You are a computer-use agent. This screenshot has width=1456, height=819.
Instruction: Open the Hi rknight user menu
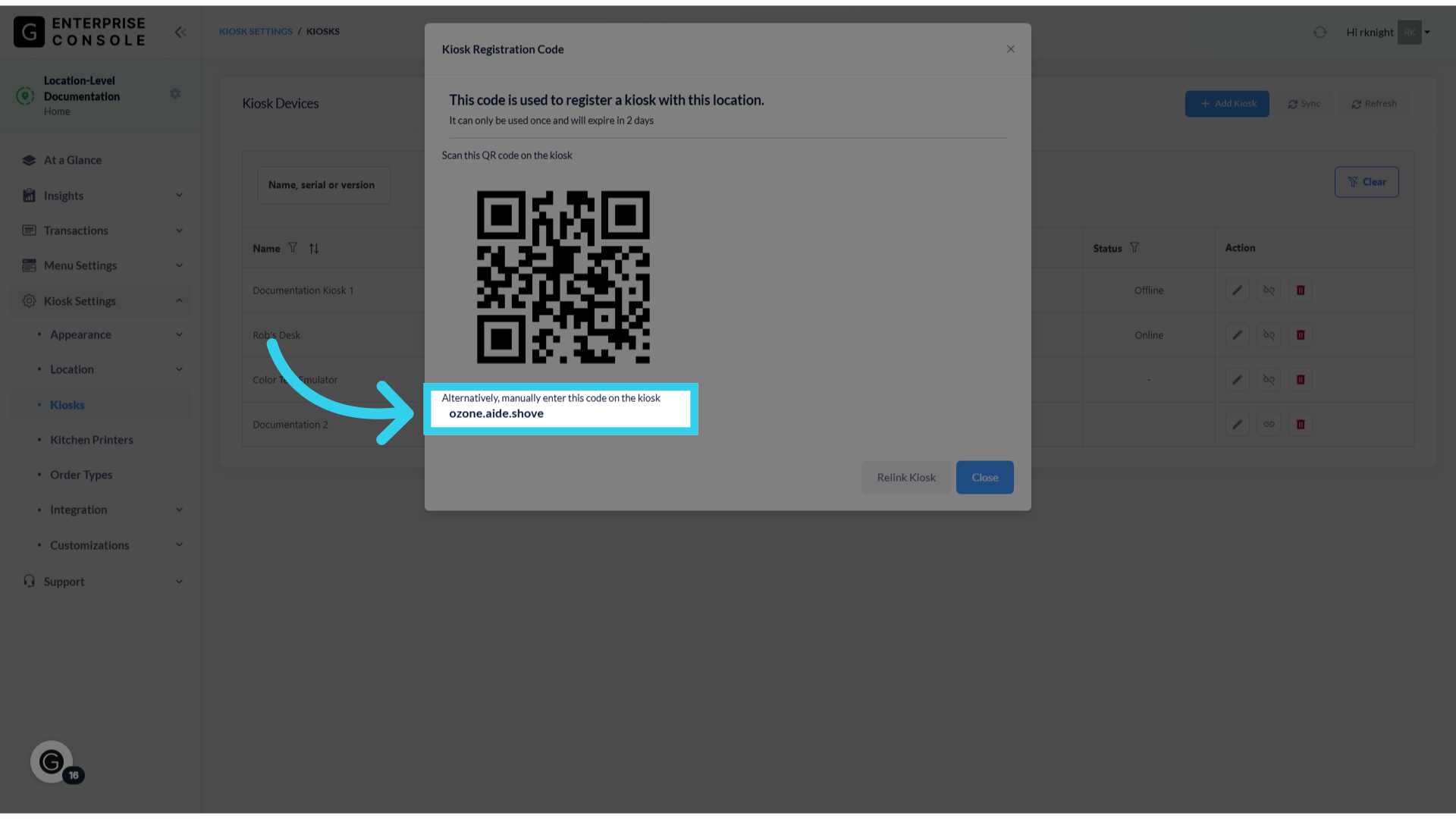click(x=1388, y=32)
